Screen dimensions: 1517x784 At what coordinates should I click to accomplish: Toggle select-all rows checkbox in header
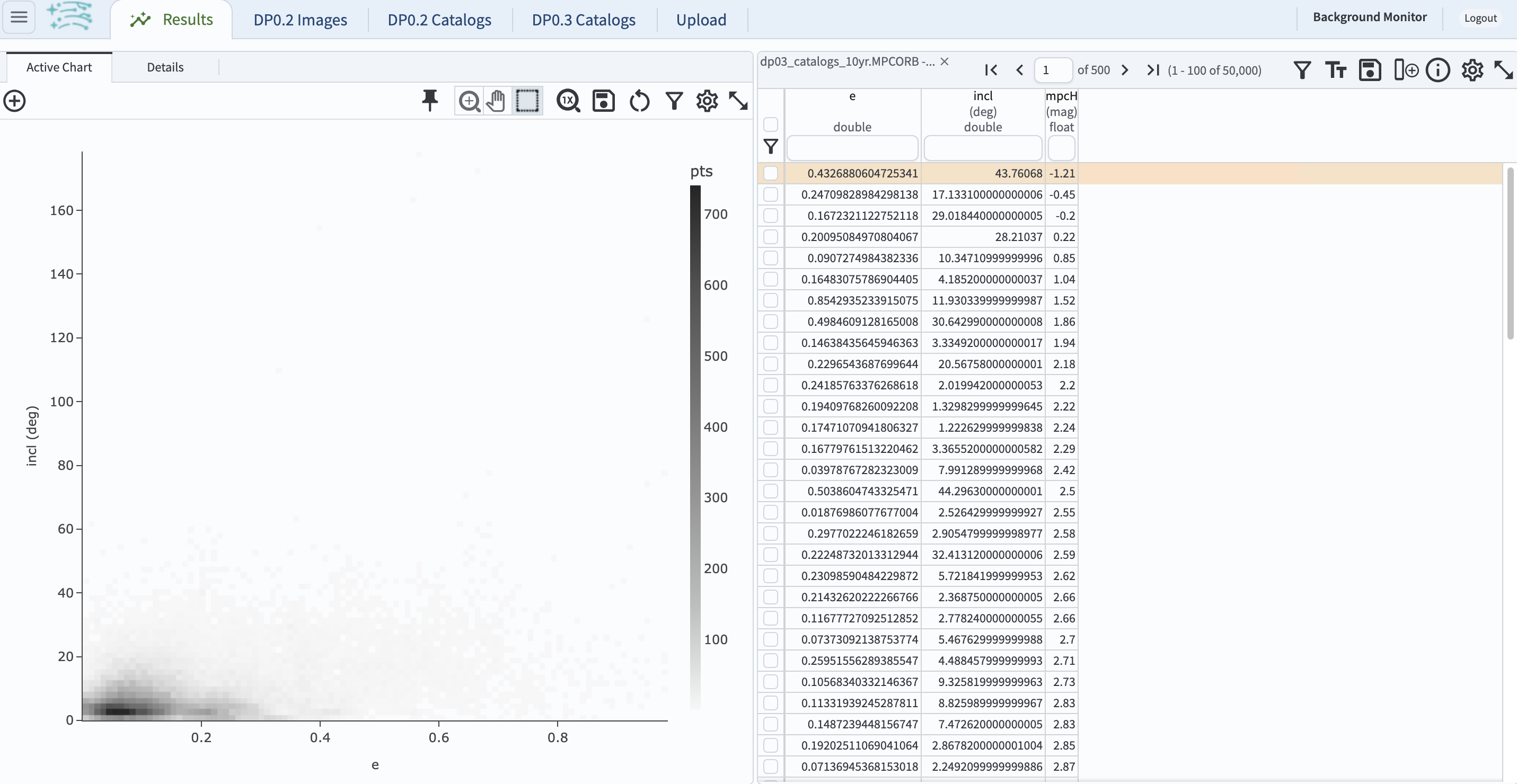(770, 124)
